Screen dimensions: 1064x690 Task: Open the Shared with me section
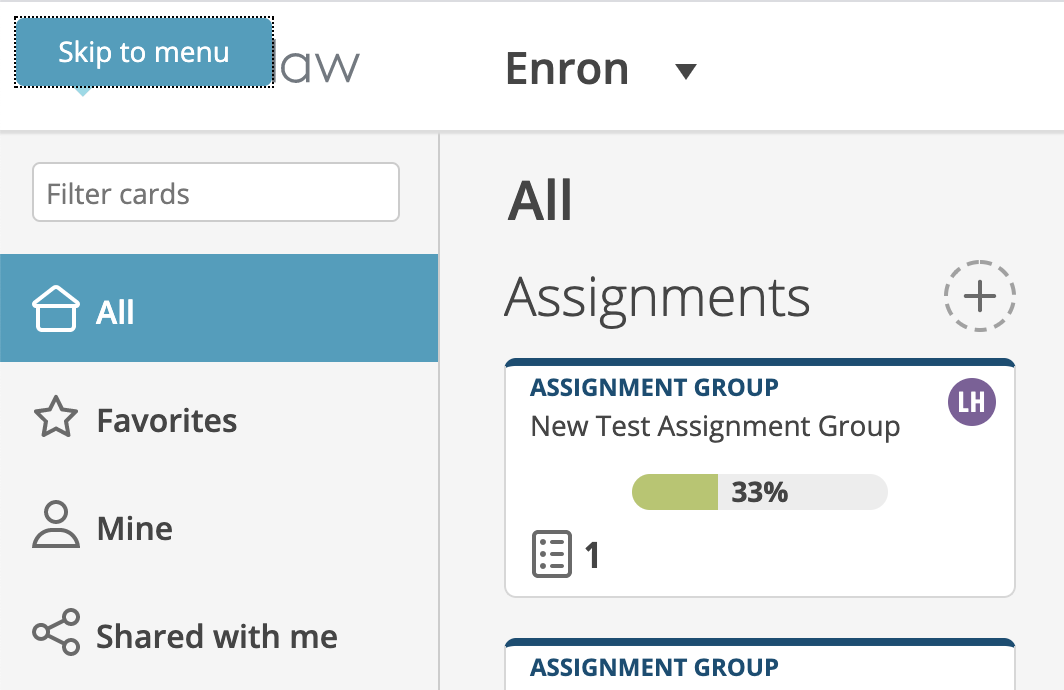pos(219,635)
